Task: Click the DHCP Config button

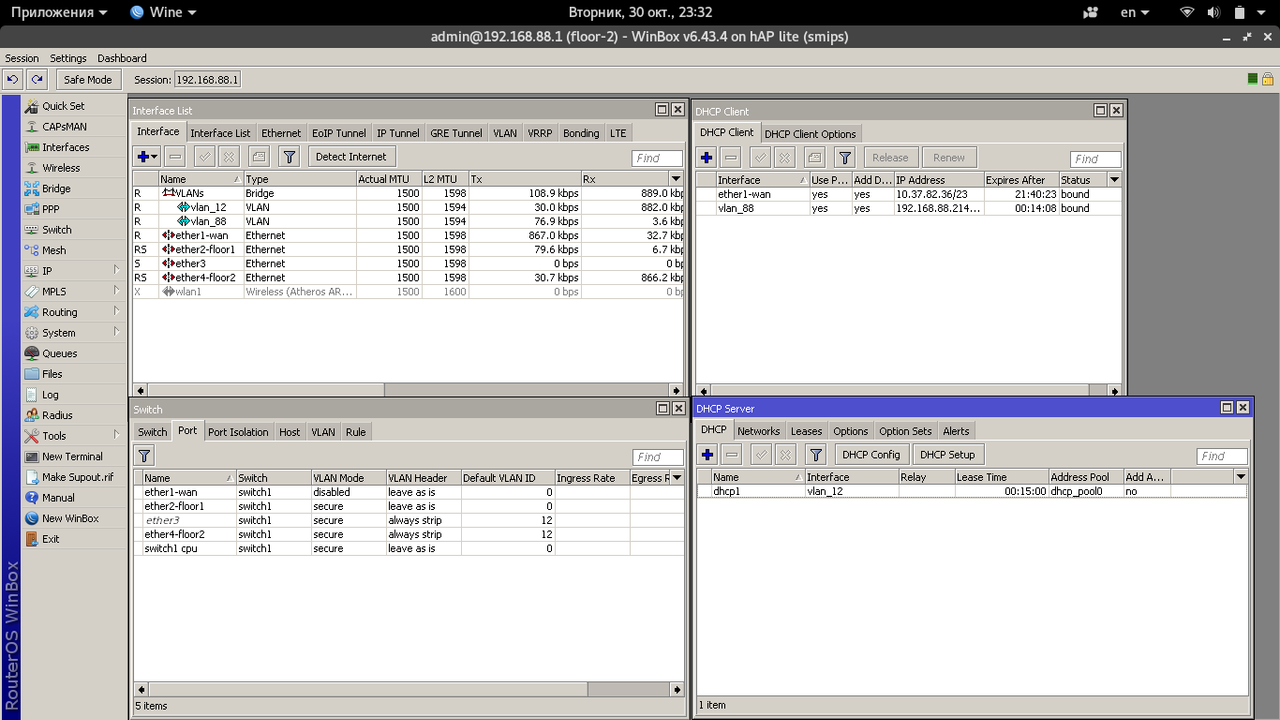Action: coord(871,455)
